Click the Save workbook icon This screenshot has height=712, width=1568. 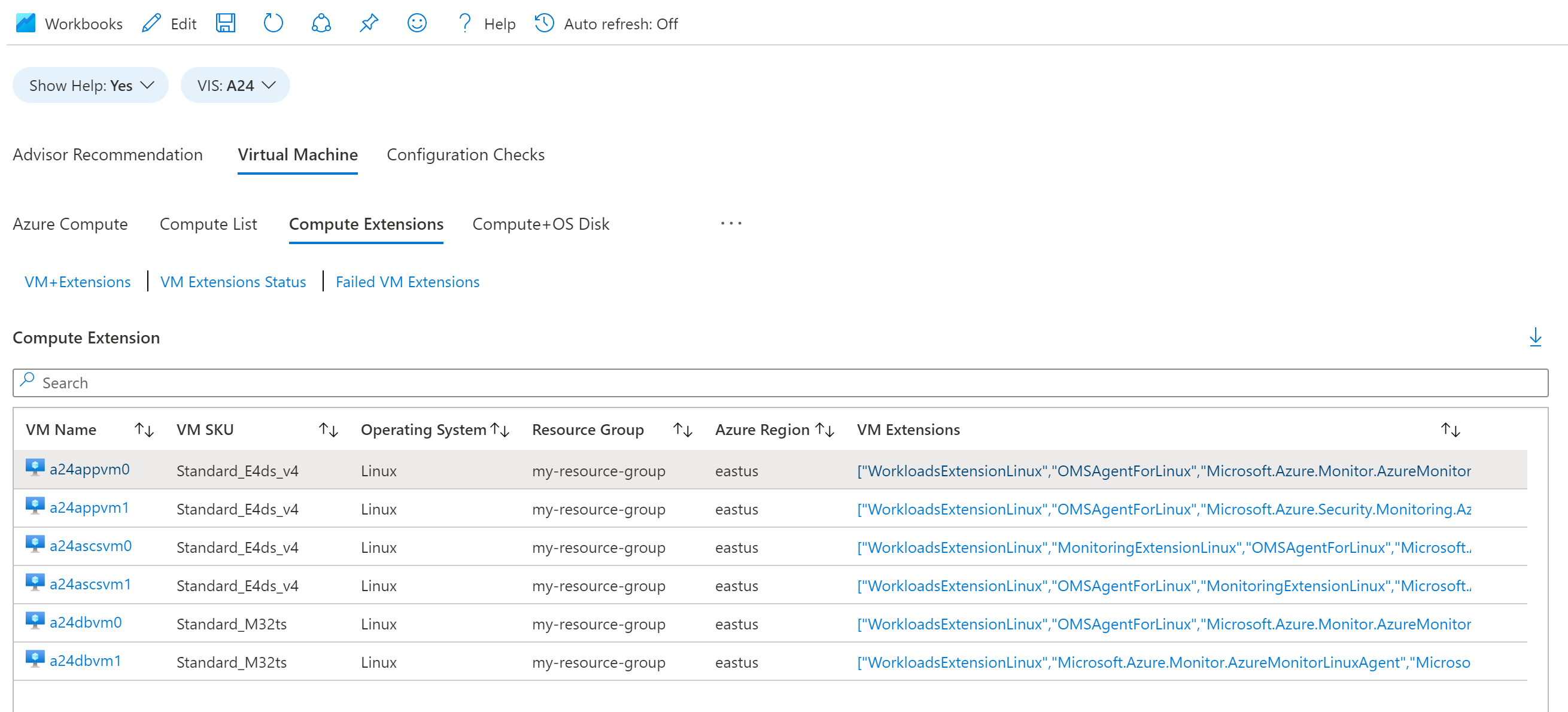[x=225, y=23]
